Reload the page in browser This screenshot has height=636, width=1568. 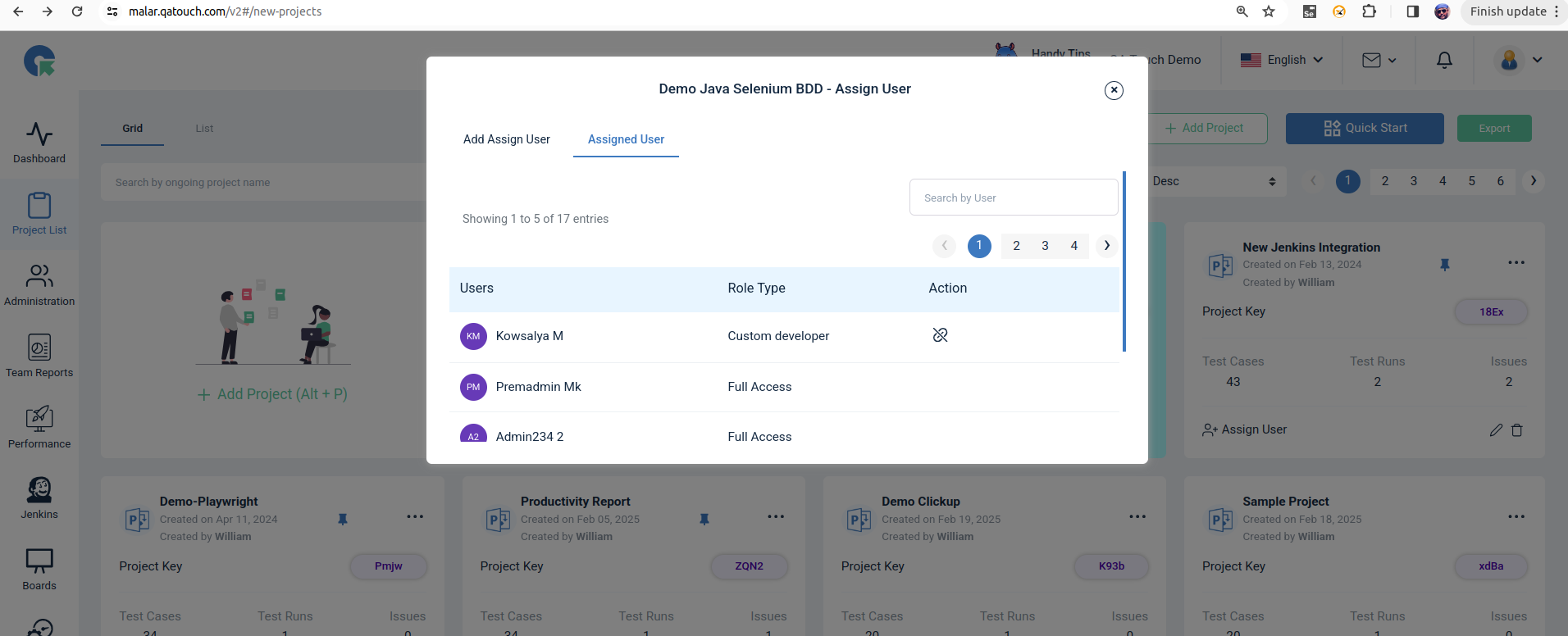tap(77, 11)
